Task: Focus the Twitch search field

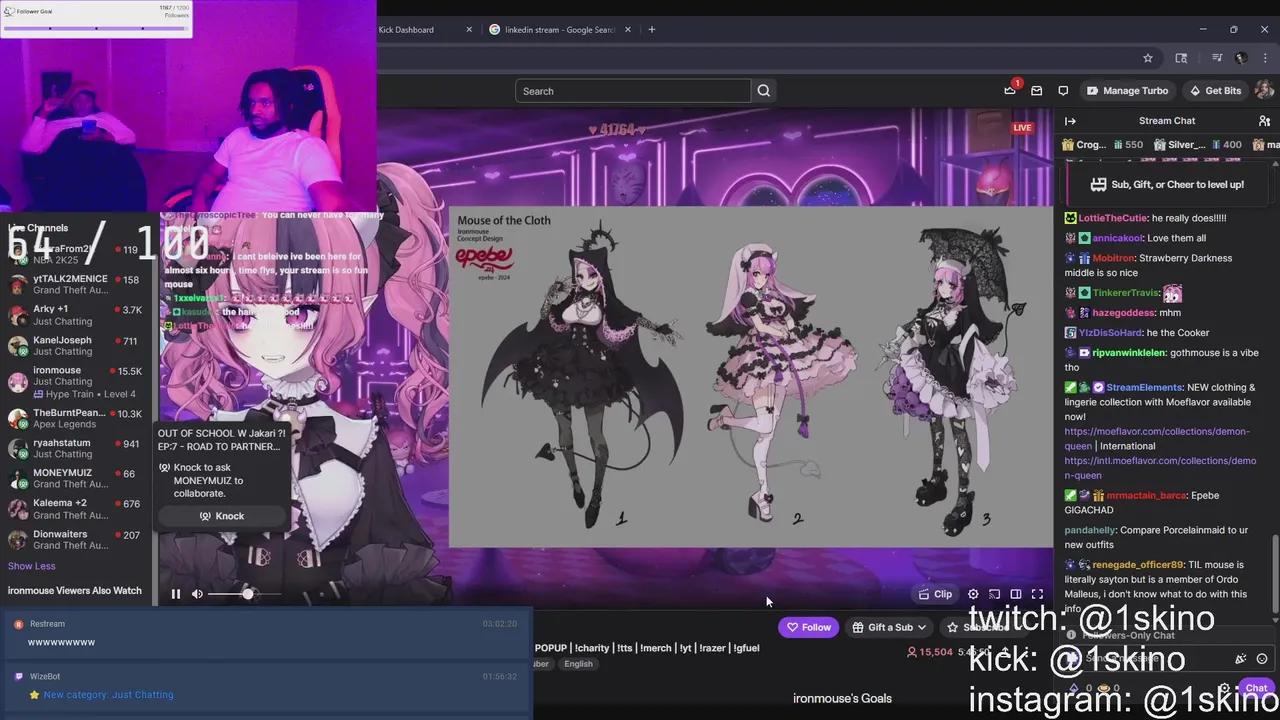Action: click(x=633, y=91)
